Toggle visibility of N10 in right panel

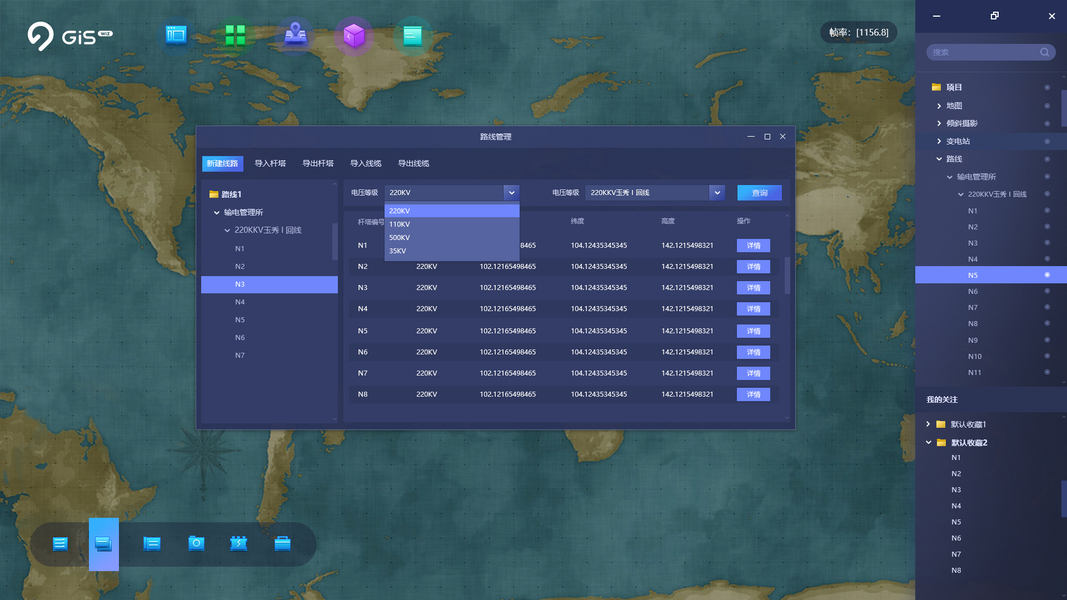click(1047, 356)
